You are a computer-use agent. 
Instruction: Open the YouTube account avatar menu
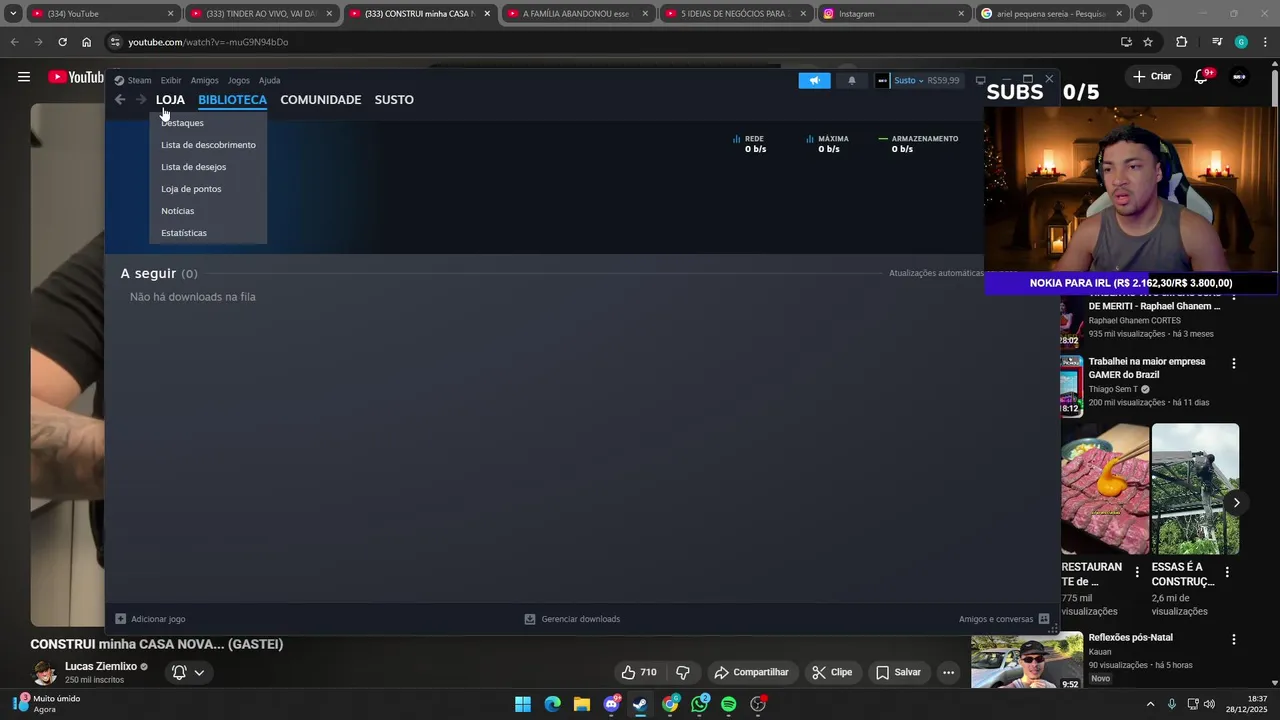pos(1239,76)
